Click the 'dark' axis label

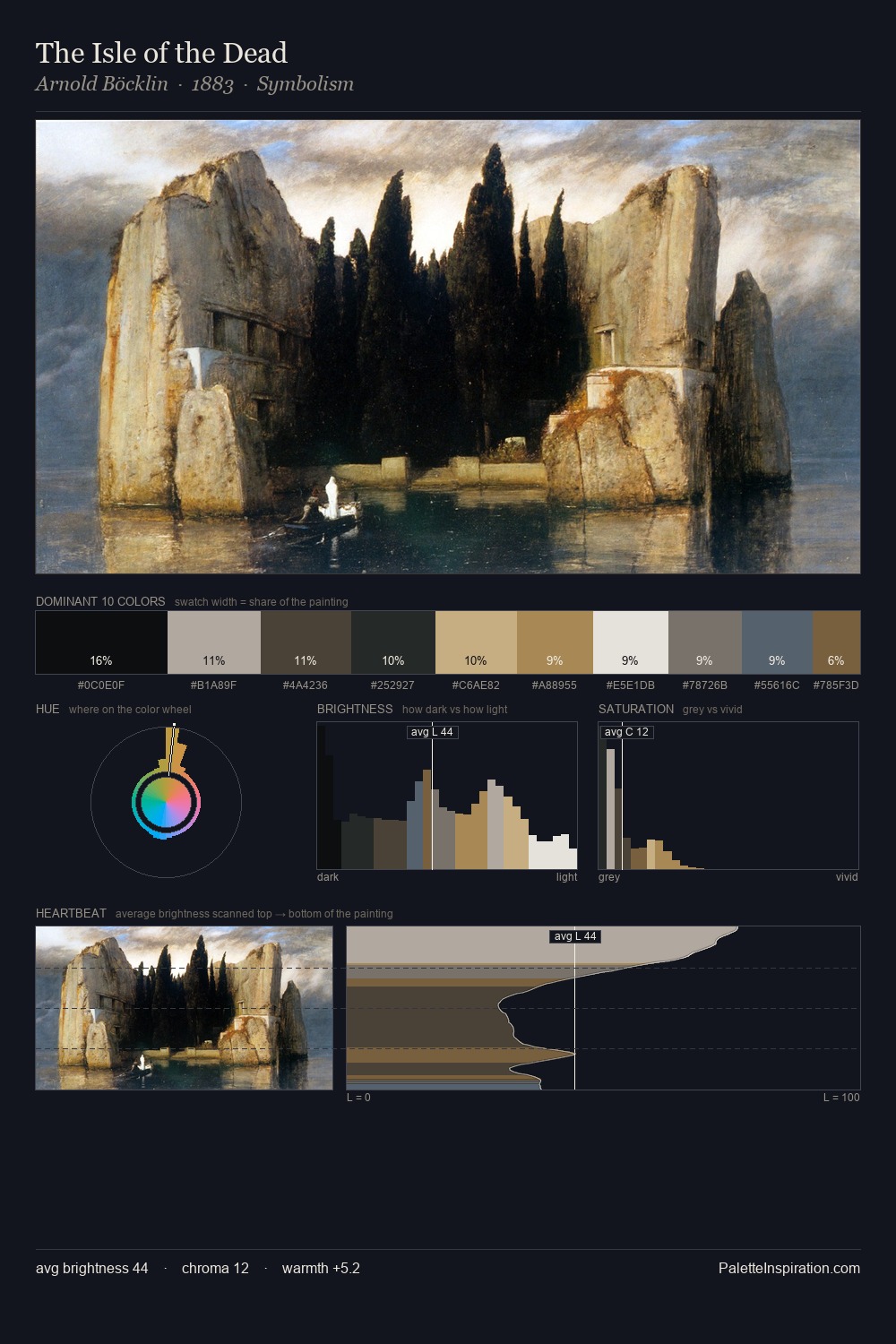pos(328,877)
